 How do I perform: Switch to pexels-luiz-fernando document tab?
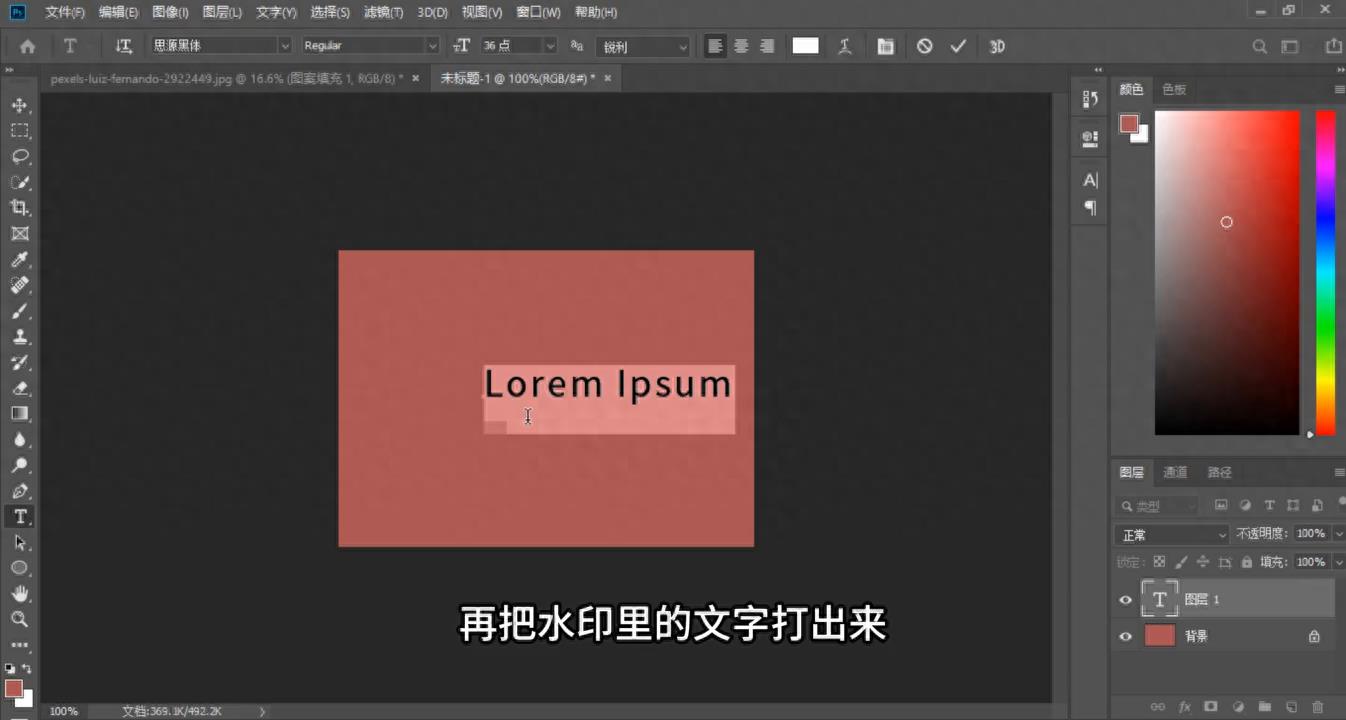pos(227,78)
